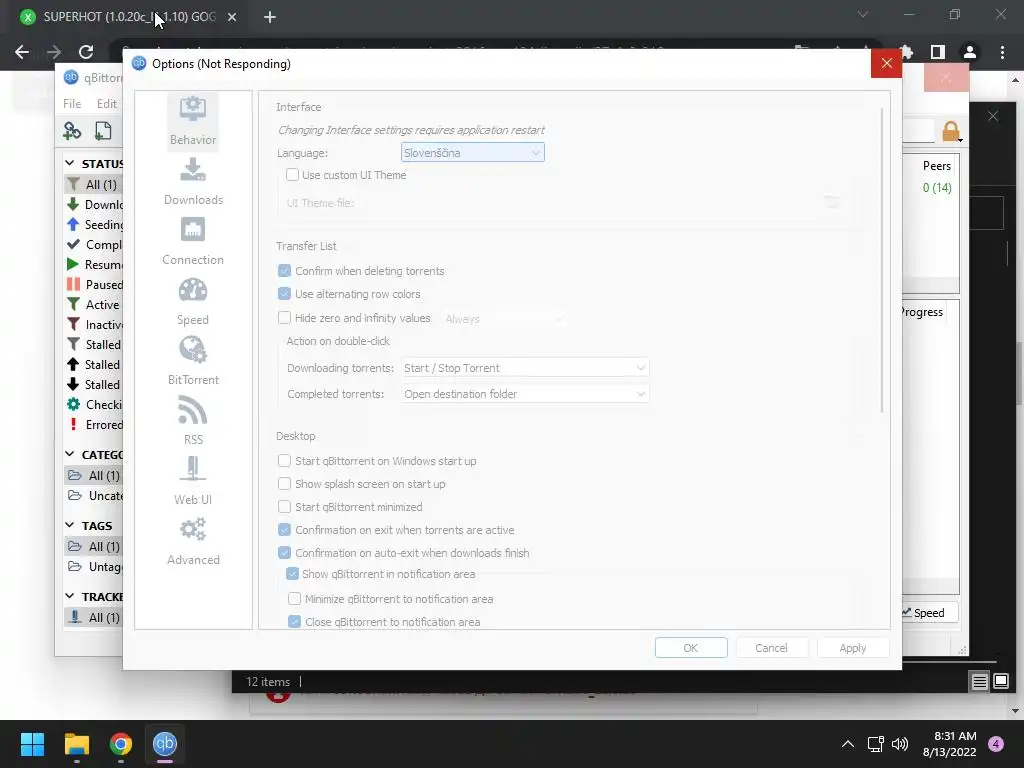
Task: Toggle Confirm when deleting torrents
Action: coord(284,271)
